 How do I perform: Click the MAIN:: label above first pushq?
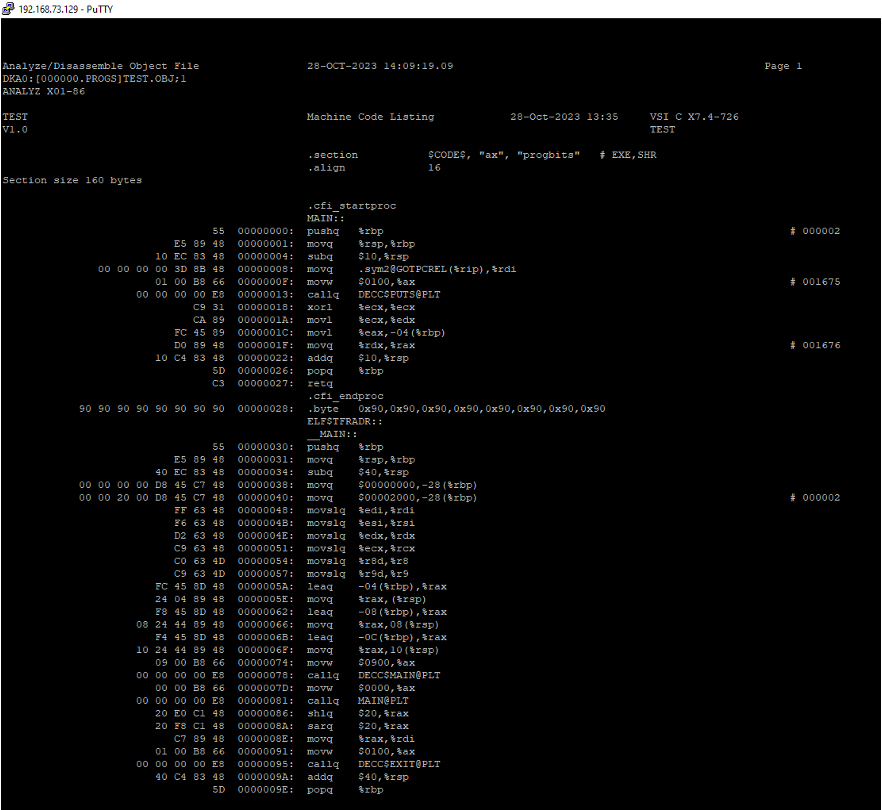325,218
